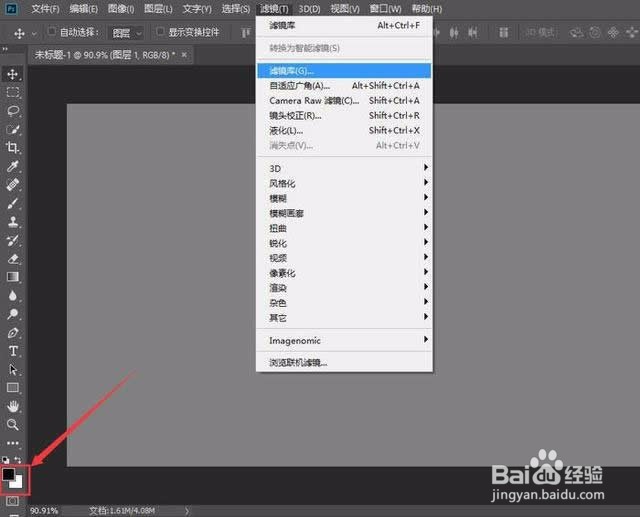Image resolution: width=640 pixels, height=517 pixels.
Task: Open the 图像(I) menu
Action: coord(121,9)
